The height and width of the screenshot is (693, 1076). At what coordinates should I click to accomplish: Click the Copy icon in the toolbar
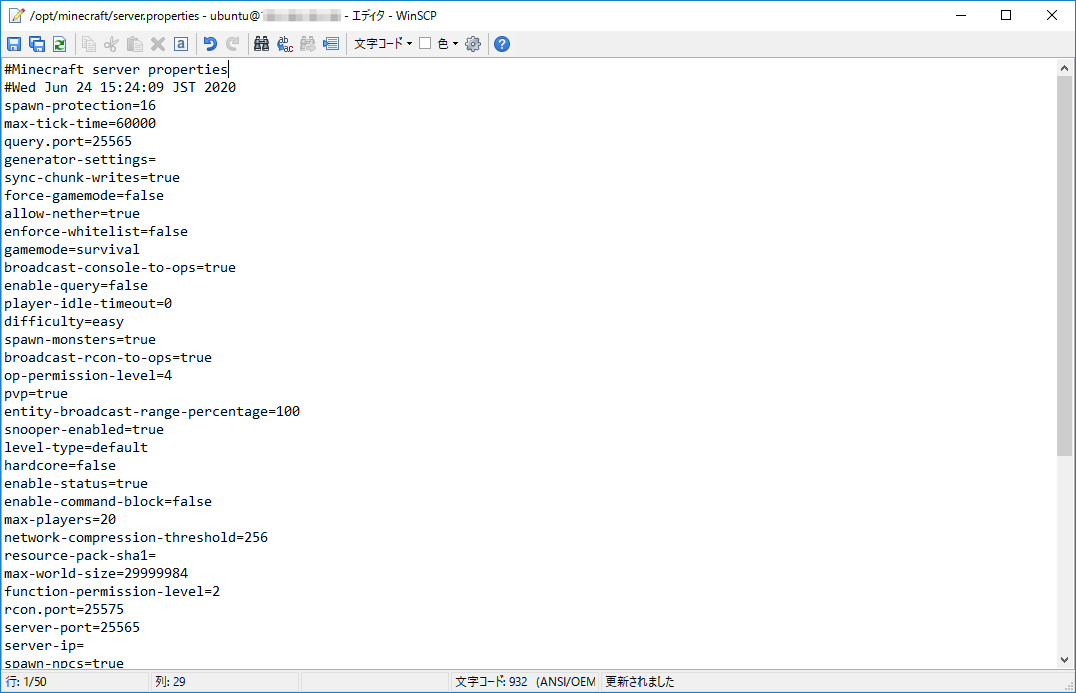(x=89, y=44)
